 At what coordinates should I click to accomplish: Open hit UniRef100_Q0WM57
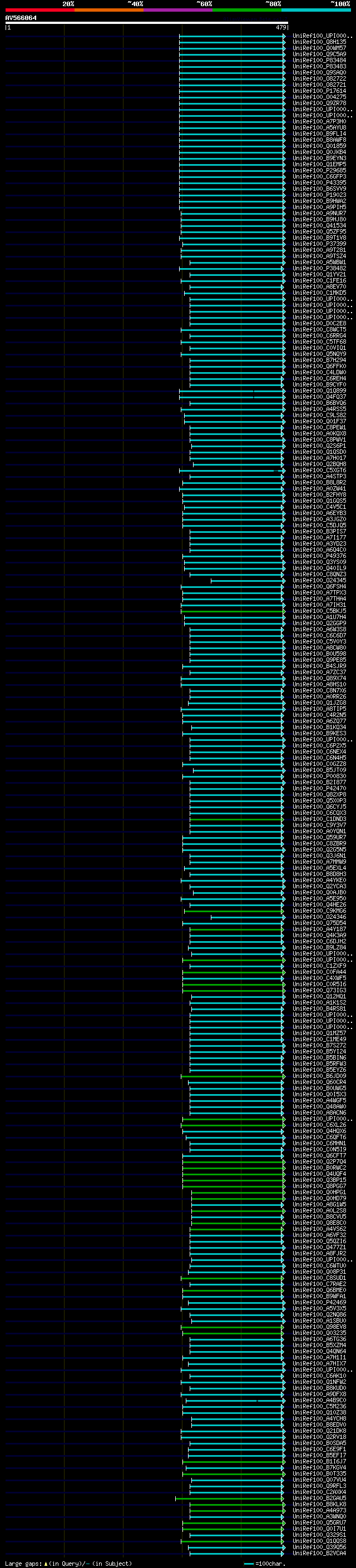(319, 49)
